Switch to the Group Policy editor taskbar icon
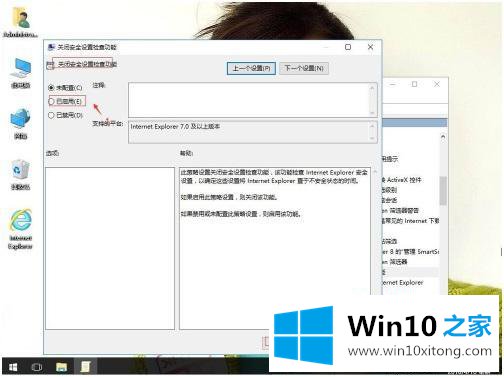This screenshot has height=377, width=504. click(85, 367)
